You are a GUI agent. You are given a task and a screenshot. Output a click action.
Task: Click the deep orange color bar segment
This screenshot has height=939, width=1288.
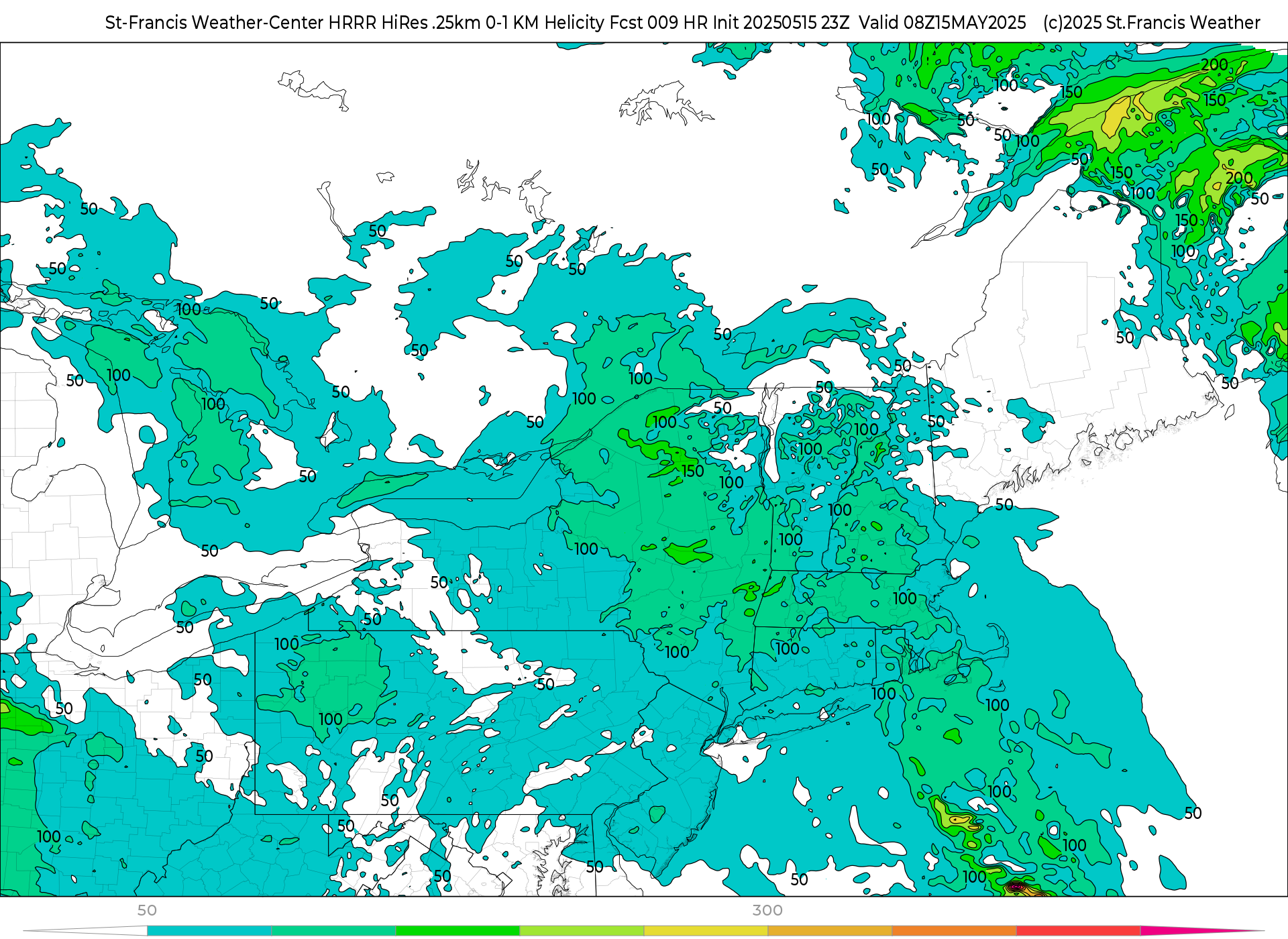tap(954, 931)
